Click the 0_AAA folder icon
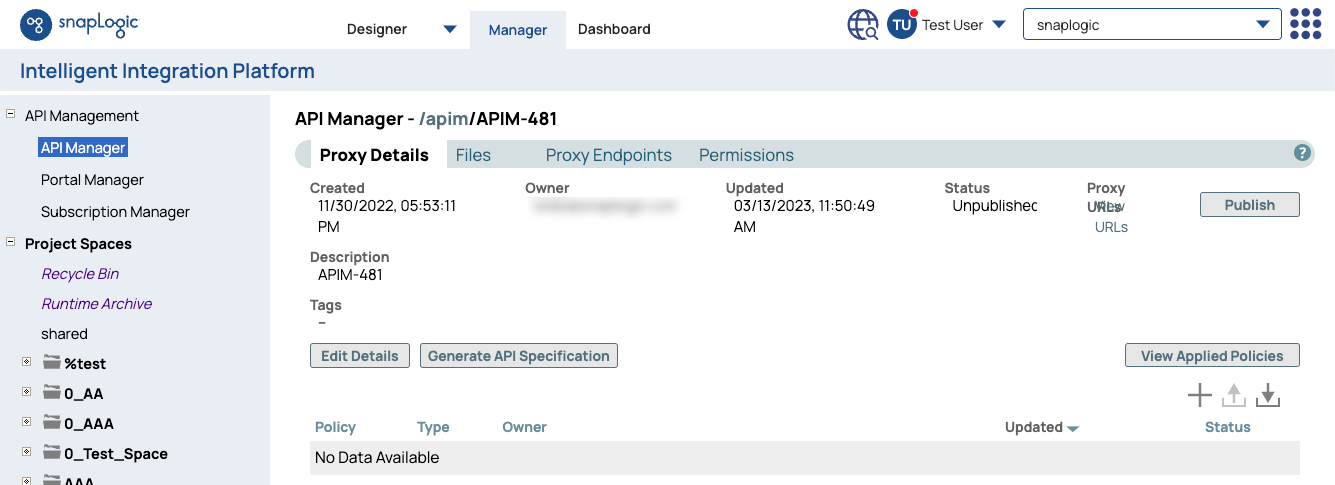Viewport: 1335px width, 485px height. (x=52, y=423)
